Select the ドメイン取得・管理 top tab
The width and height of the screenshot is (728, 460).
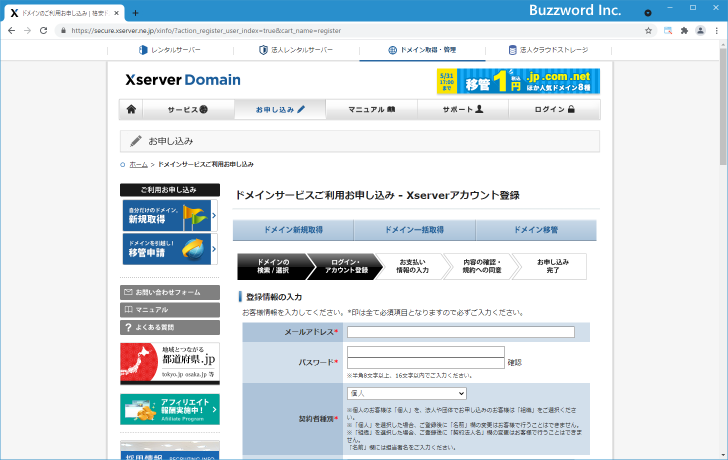pos(422,50)
